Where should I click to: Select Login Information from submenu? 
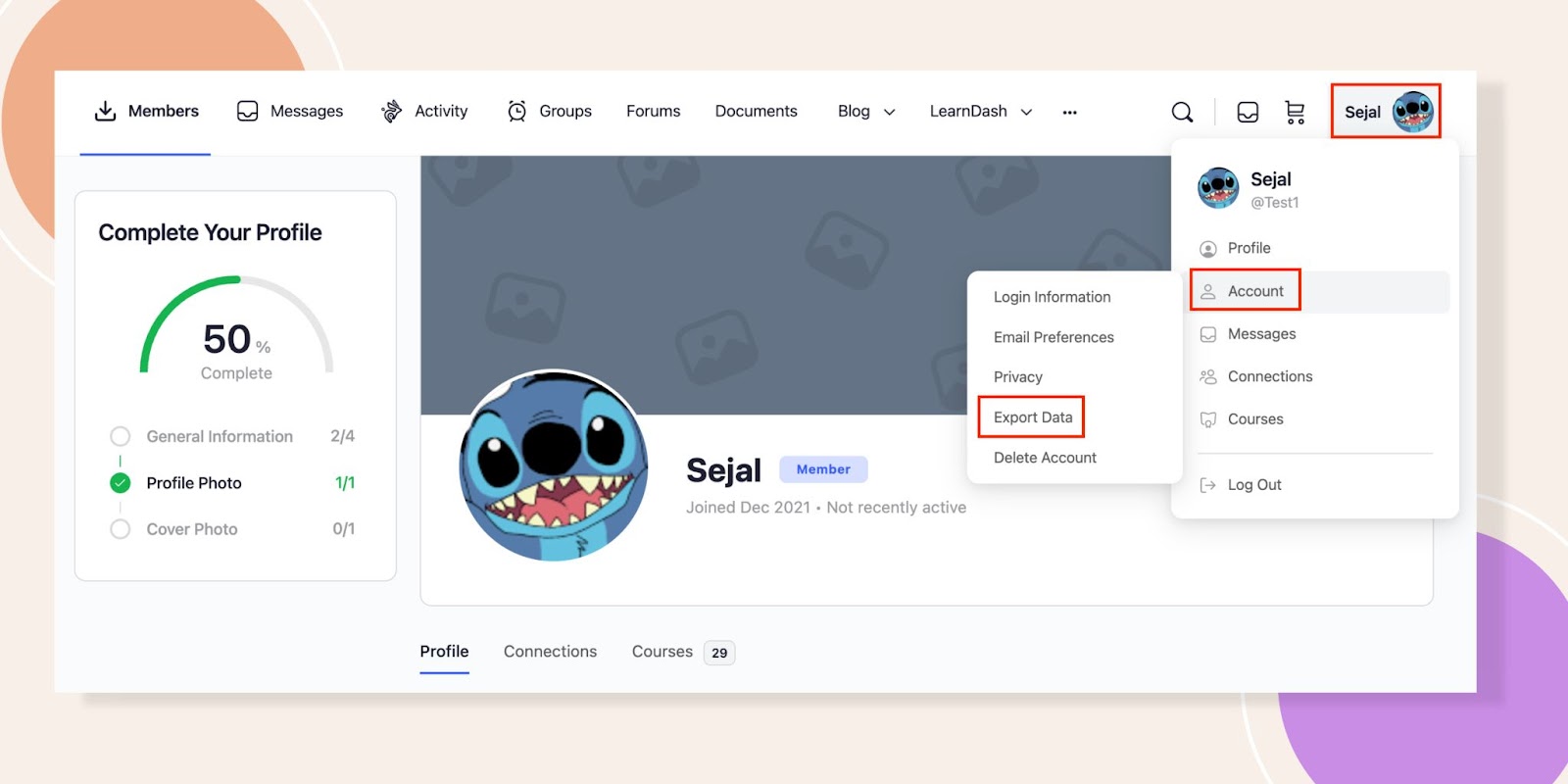1053,297
